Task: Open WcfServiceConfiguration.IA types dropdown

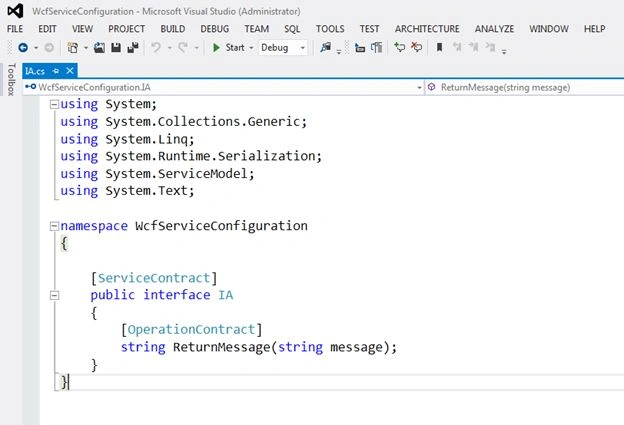Action: pyautogui.click(x=224, y=87)
